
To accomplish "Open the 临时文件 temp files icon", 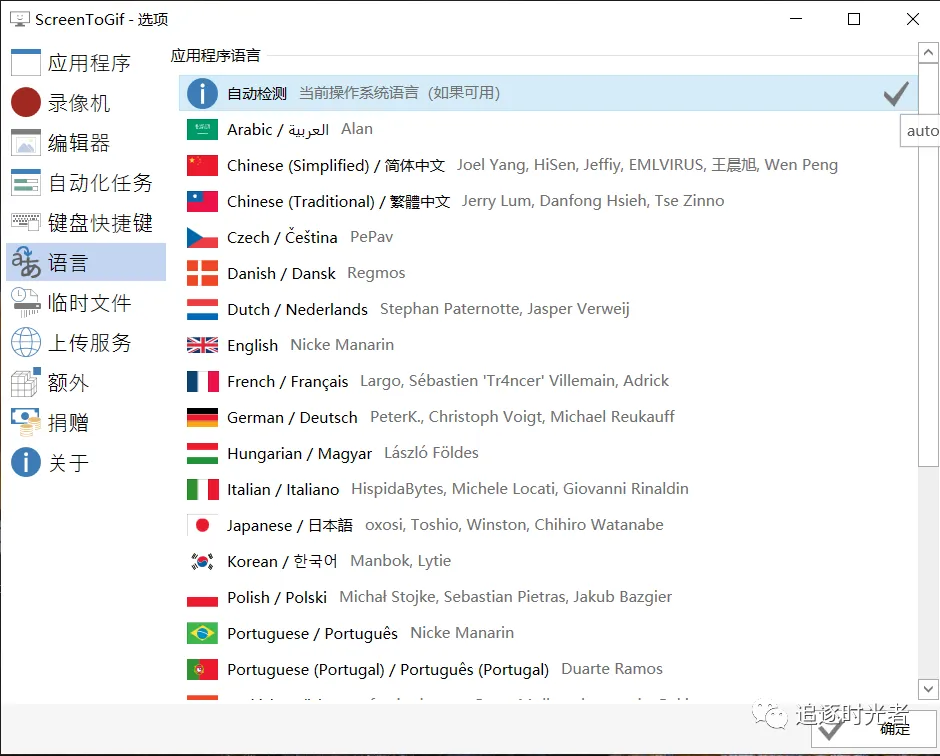I will (26, 302).
